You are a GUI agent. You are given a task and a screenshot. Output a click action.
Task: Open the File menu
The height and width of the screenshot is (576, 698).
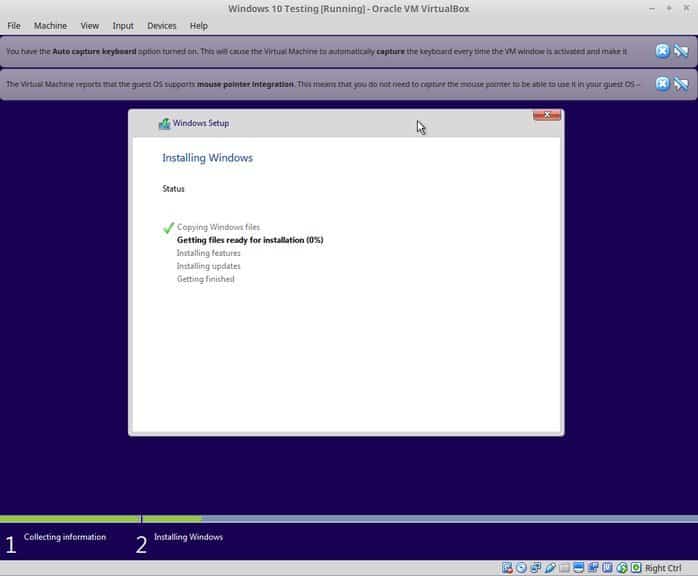14,26
